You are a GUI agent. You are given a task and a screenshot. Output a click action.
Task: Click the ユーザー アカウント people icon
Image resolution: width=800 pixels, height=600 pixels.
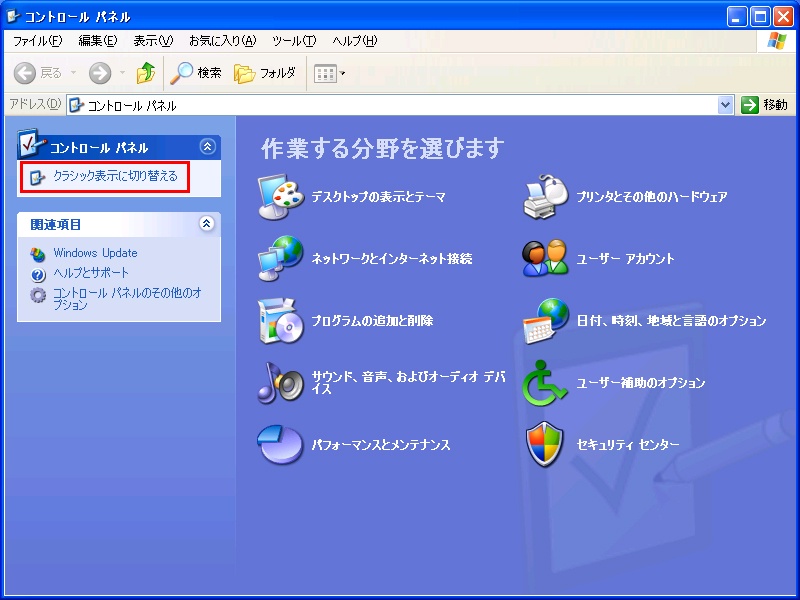[545, 259]
